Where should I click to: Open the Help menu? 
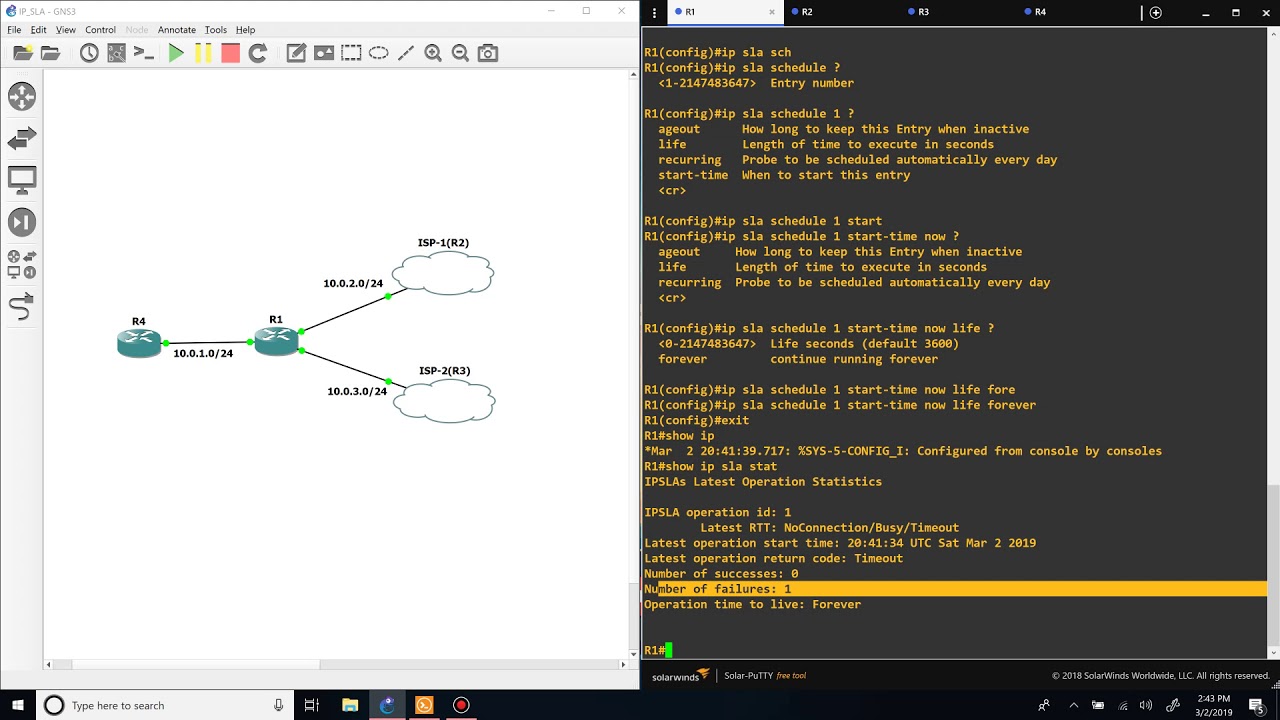click(x=245, y=30)
